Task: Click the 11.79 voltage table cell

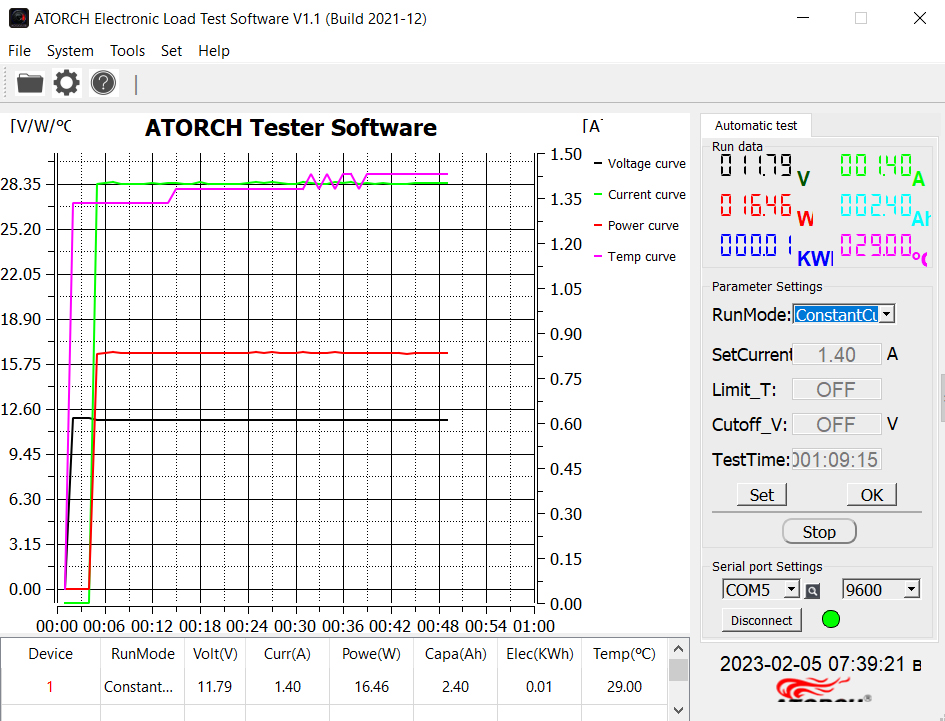Action: [215, 687]
